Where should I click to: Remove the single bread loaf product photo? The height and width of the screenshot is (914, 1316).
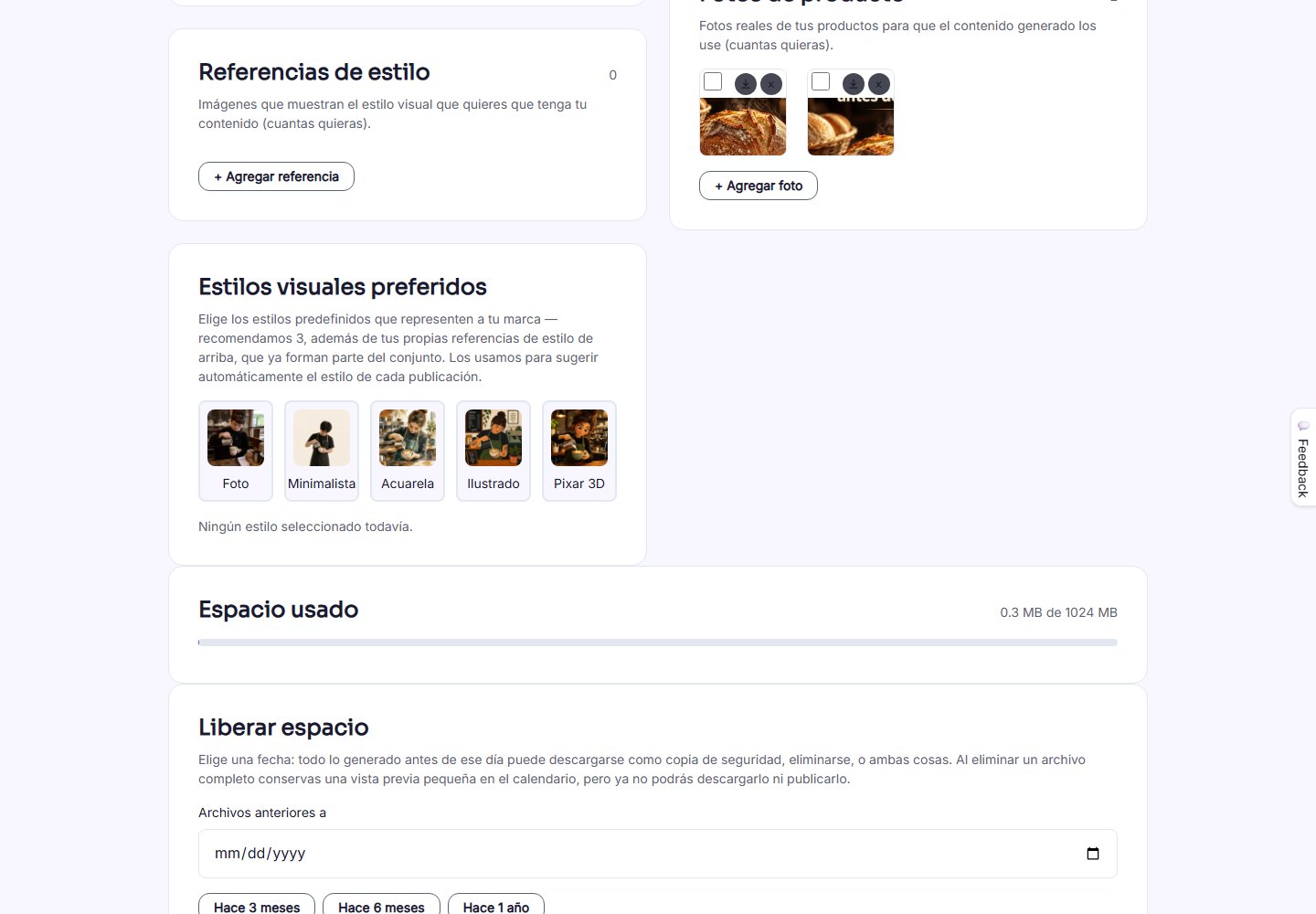771,84
